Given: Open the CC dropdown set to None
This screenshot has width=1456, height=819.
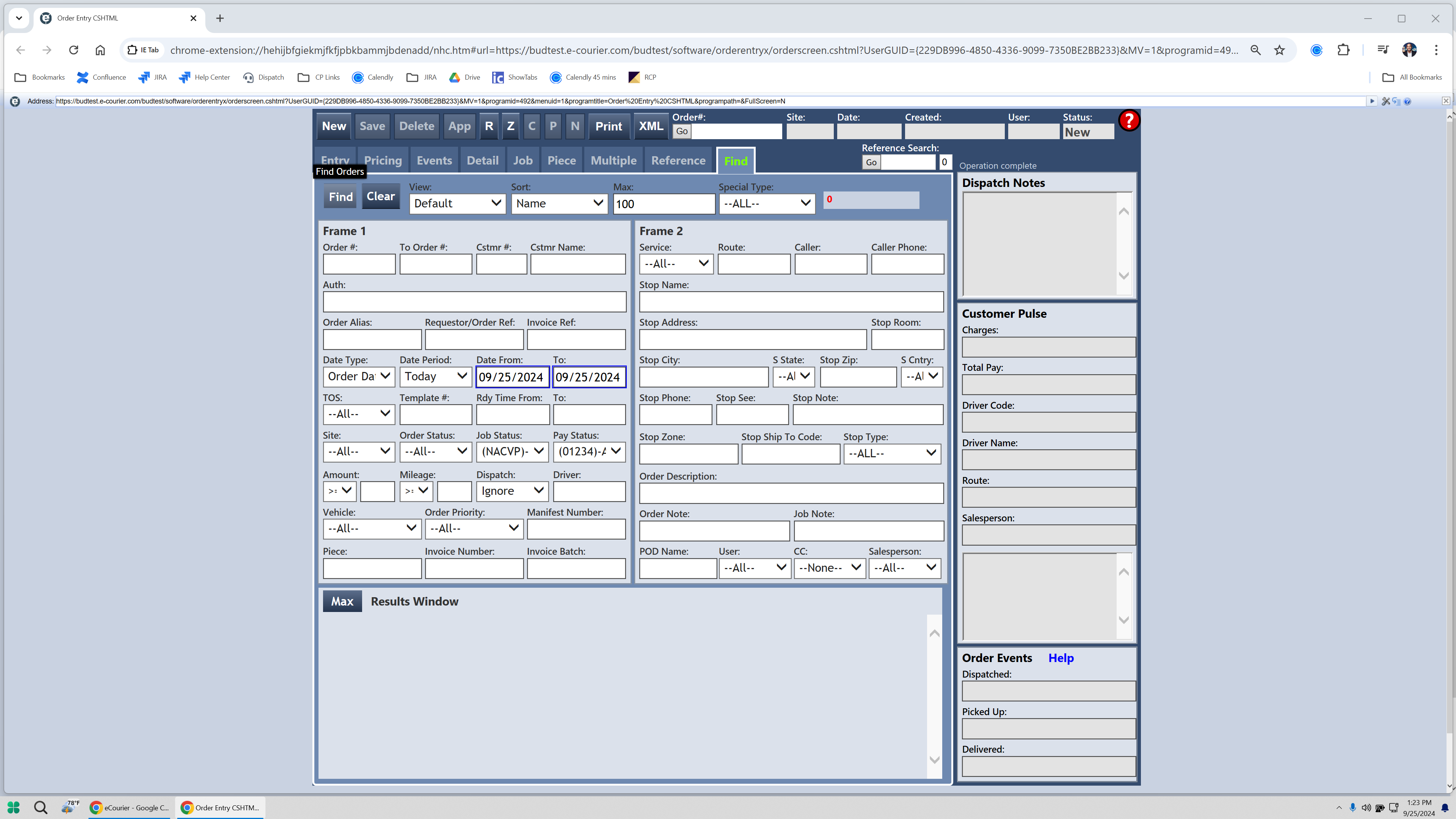Looking at the screenshot, I should [829, 568].
